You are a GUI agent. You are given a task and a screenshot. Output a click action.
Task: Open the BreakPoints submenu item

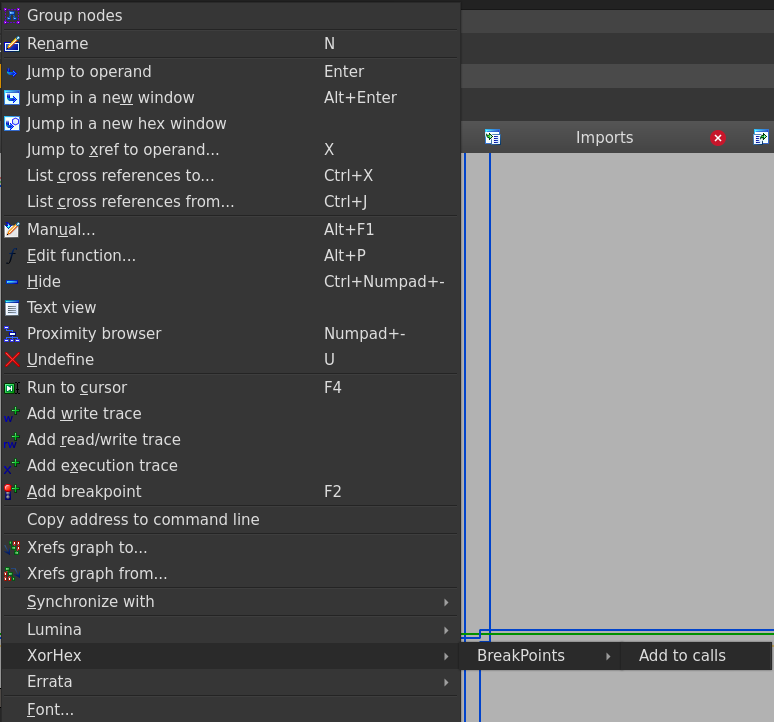tap(539, 656)
